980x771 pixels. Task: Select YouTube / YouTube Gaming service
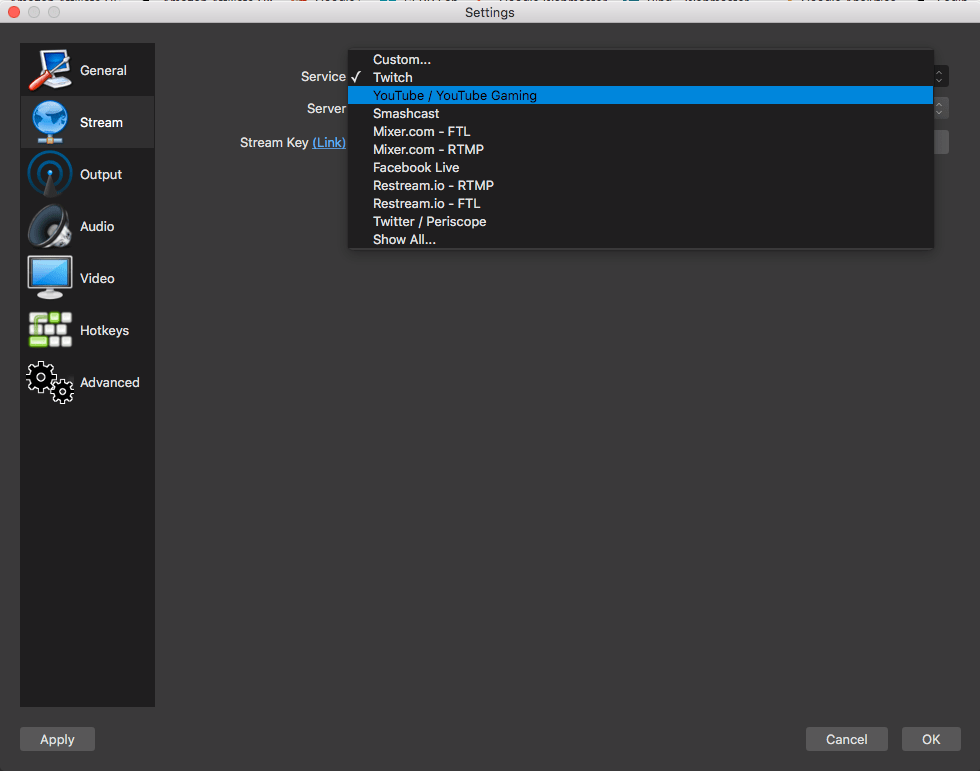[x=641, y=95]
